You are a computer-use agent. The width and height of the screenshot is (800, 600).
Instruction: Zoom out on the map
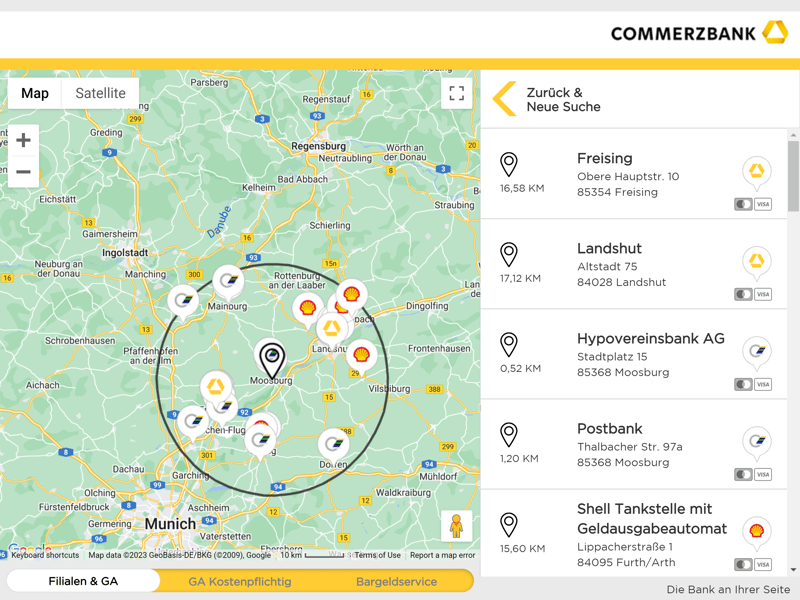click(x=23, y=172)
